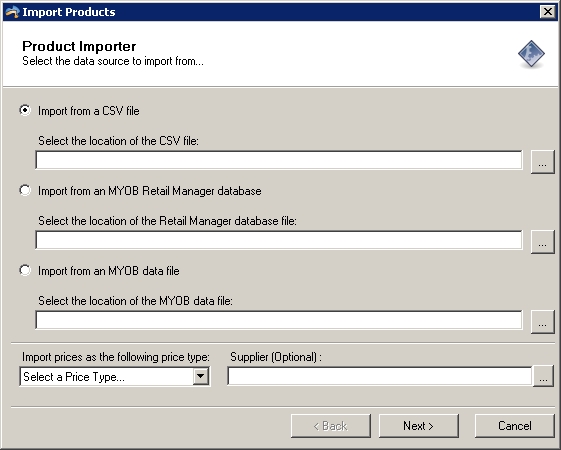Screen dimensions: 561x450
Task: Click Next to continue the import
Action: (x=419, y=426)
